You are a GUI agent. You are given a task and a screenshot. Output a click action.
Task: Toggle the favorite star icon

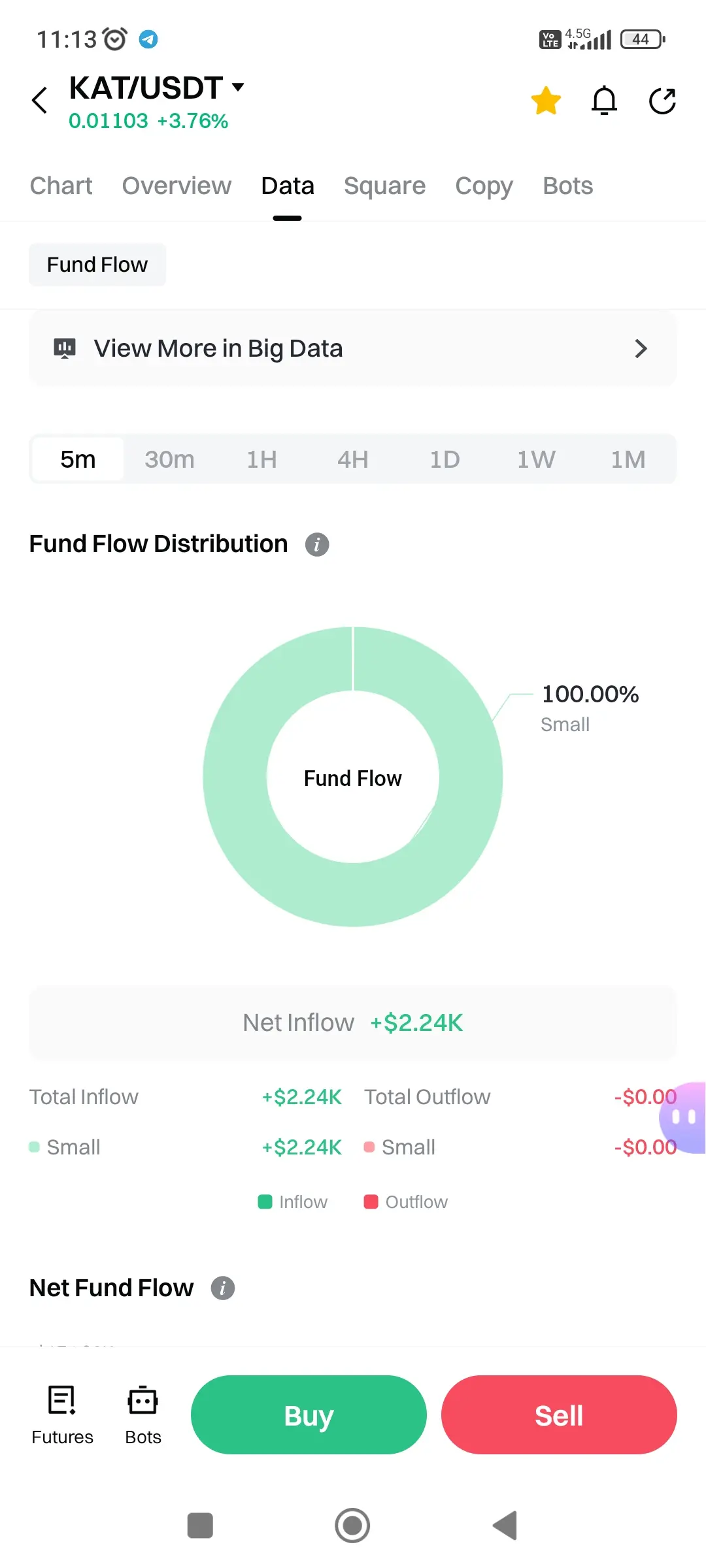click(546, 101)
